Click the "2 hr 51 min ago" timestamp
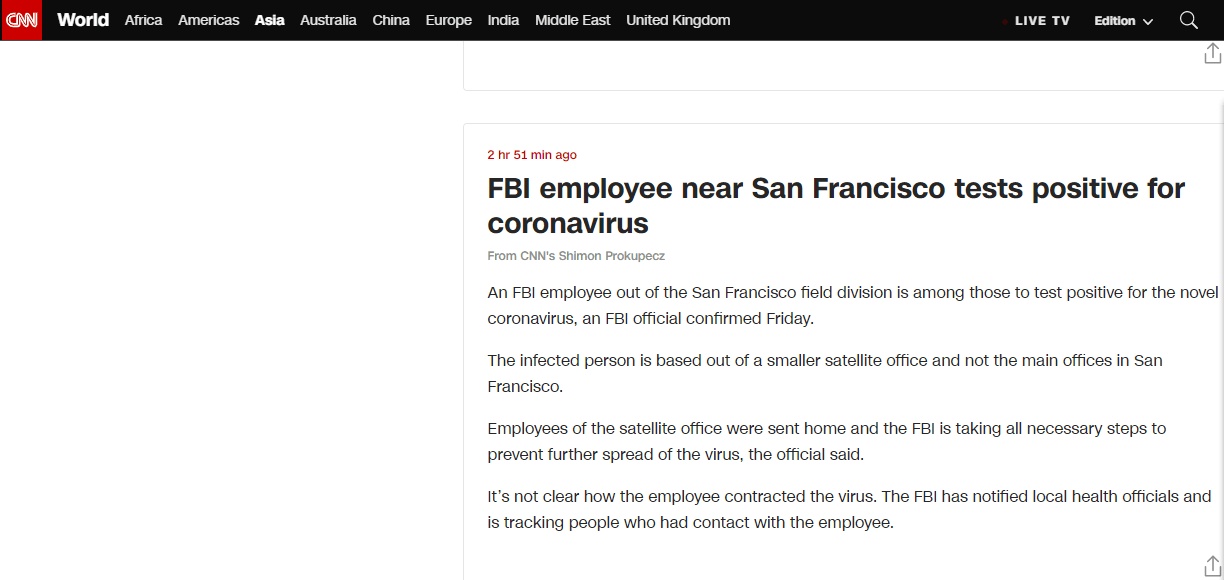This screenshot has height=580, width=1224. 532,155
